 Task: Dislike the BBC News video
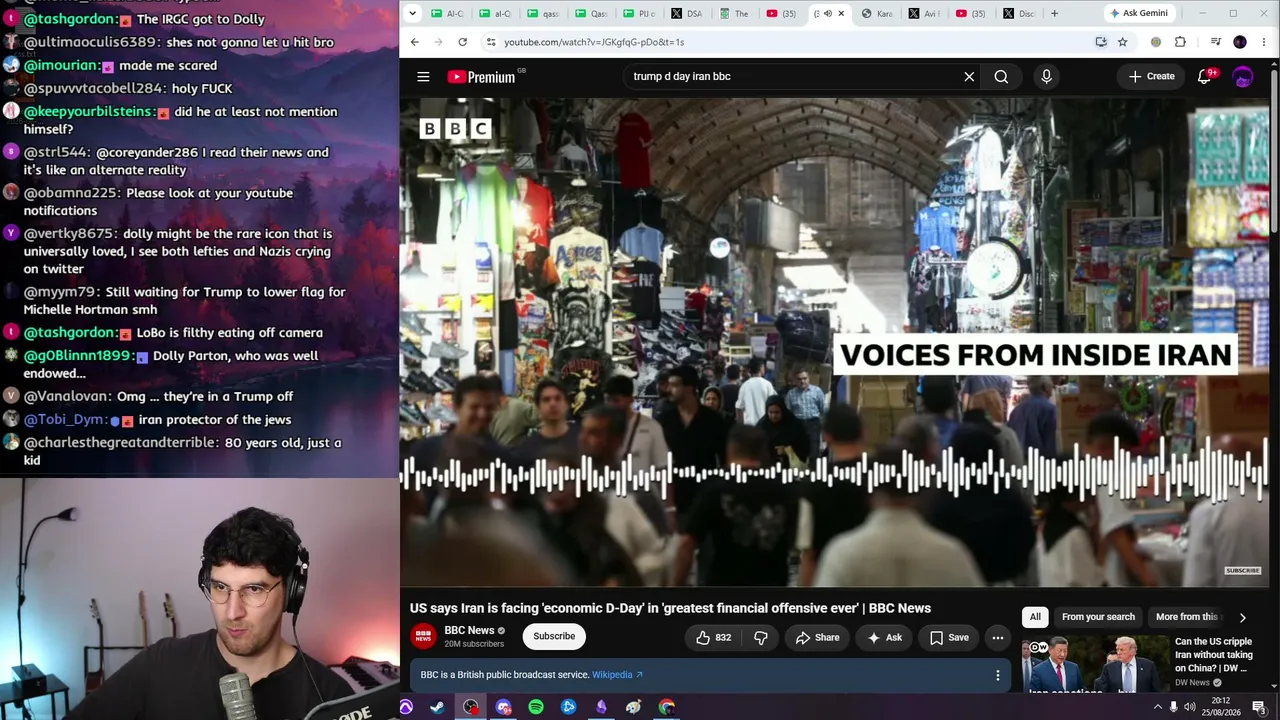(761, 638)
